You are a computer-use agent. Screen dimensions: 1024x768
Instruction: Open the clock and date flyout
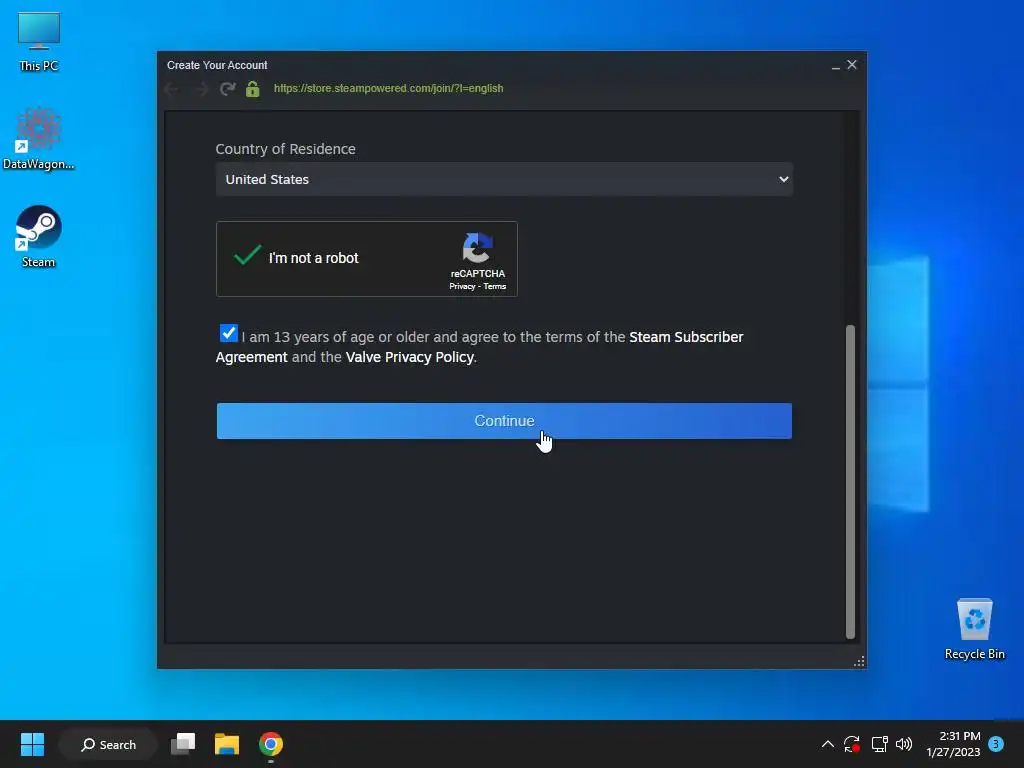pyautogui.click(x=953, y=744)
